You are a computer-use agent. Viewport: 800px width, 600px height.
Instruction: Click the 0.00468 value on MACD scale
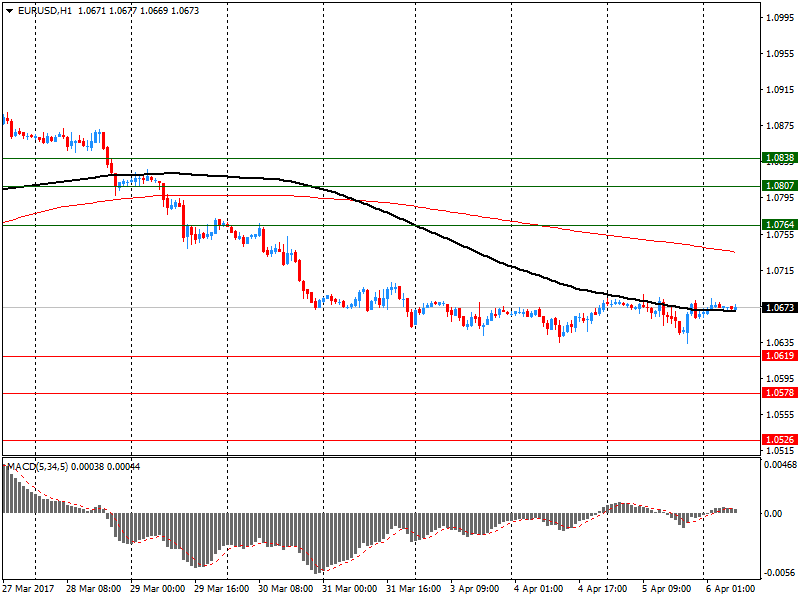780,465
